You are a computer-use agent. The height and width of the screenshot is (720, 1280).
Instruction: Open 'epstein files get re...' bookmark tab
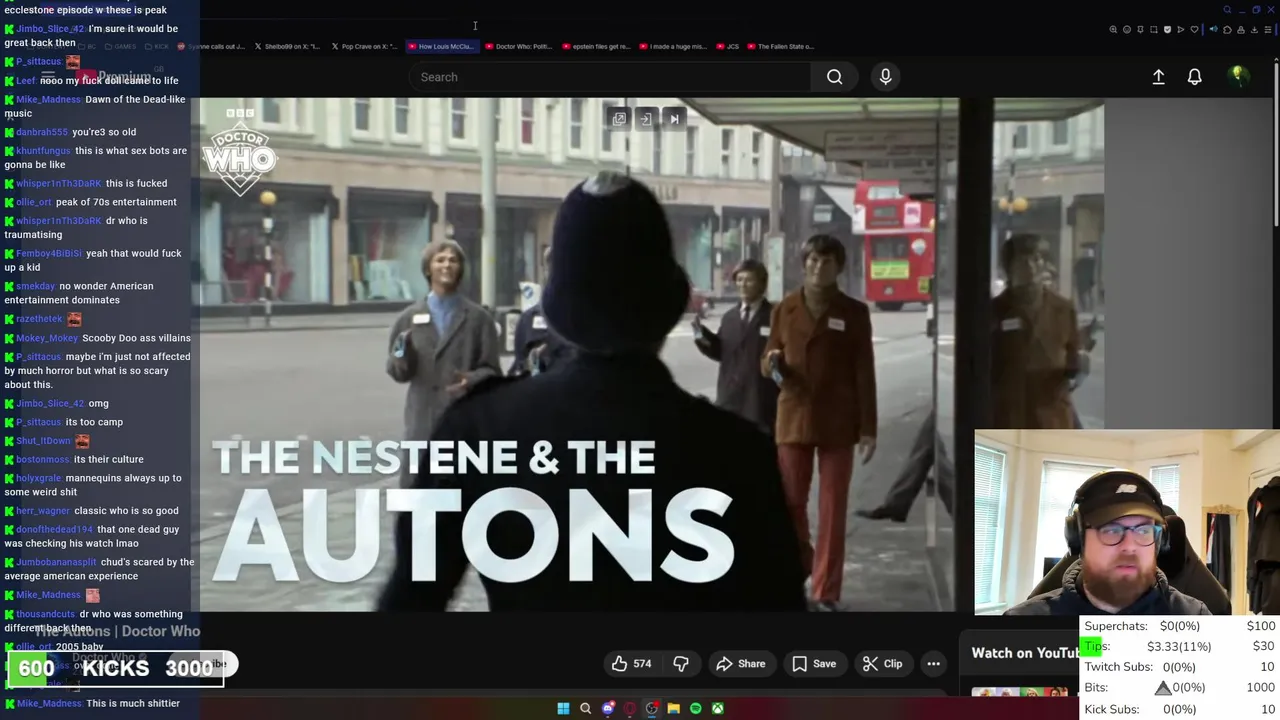pos(596,46)
